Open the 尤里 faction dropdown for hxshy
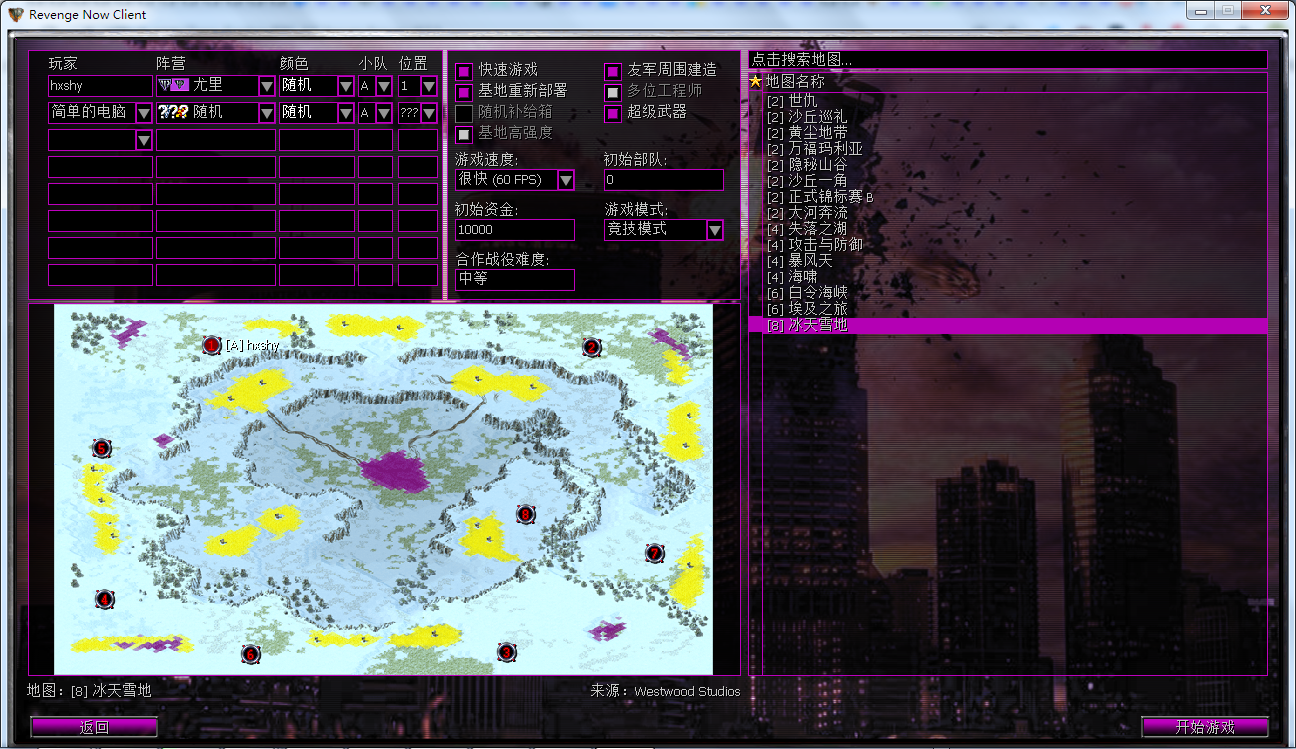The image size is (1296, 749). click(x=267, y=86)
